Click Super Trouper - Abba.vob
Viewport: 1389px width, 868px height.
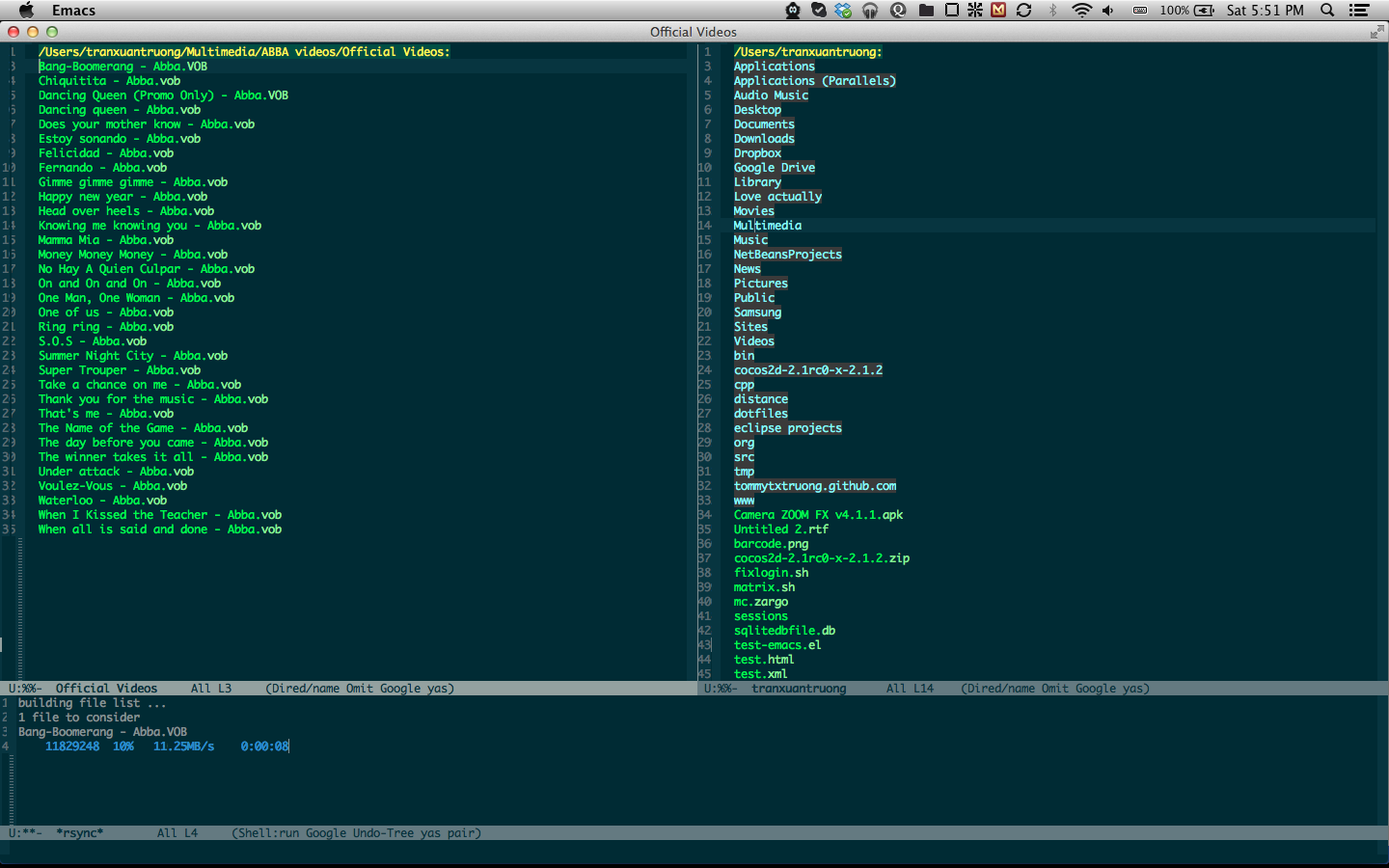coord(120,370)
